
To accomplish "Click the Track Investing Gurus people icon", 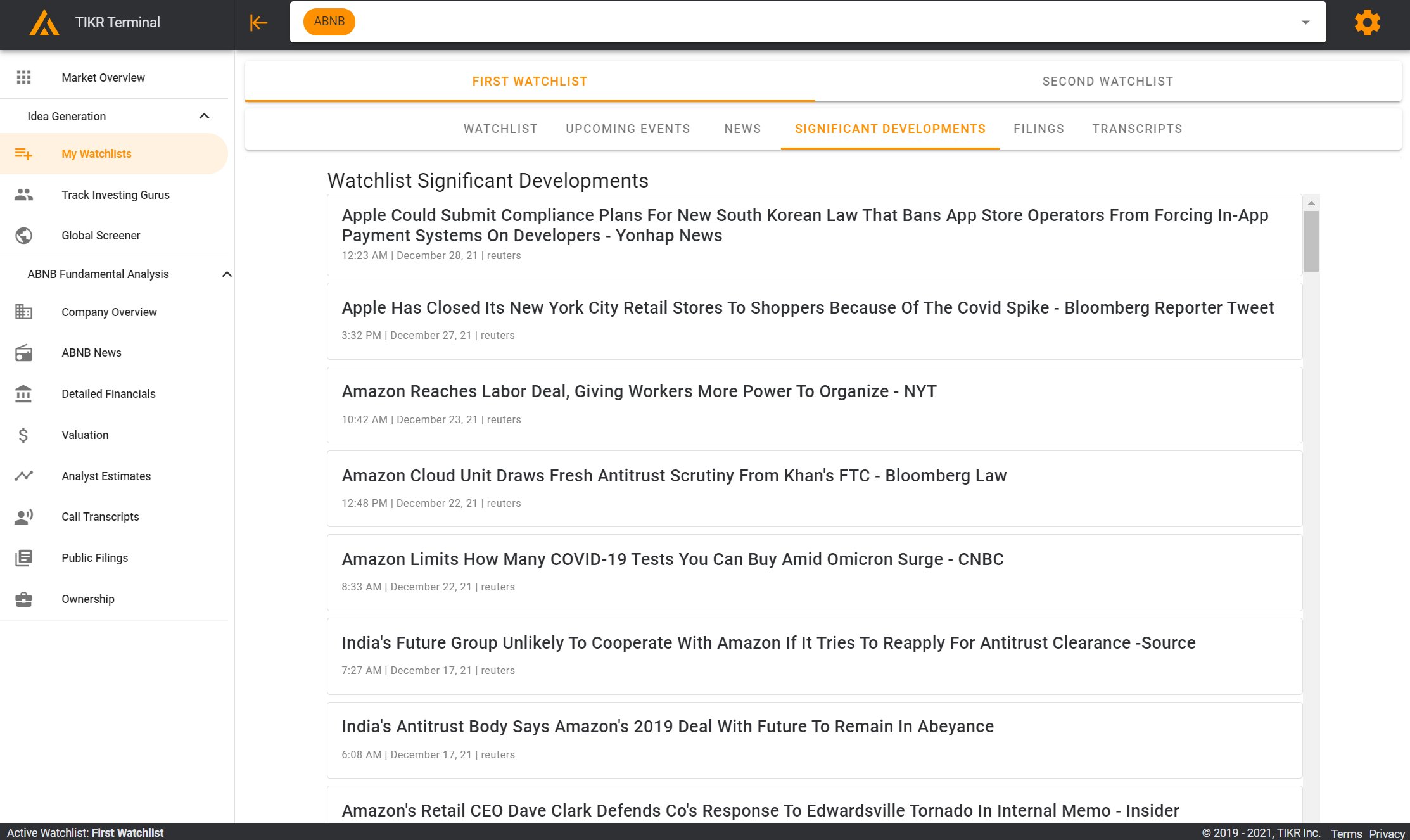I will [23, 194].
